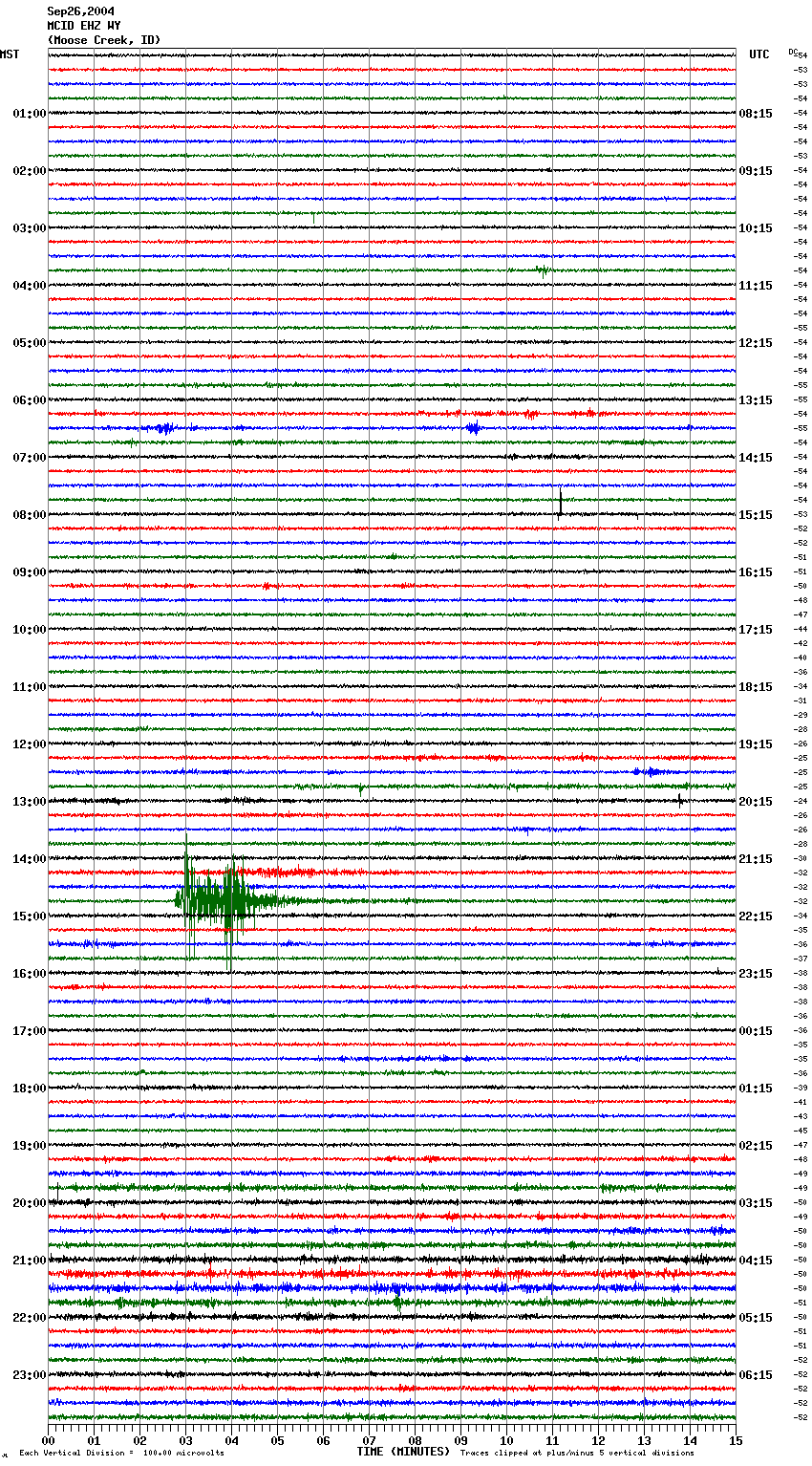812x1466 pixels.
Task: Select the 08:00 MST hour label
Action: [x=30, y=515]
